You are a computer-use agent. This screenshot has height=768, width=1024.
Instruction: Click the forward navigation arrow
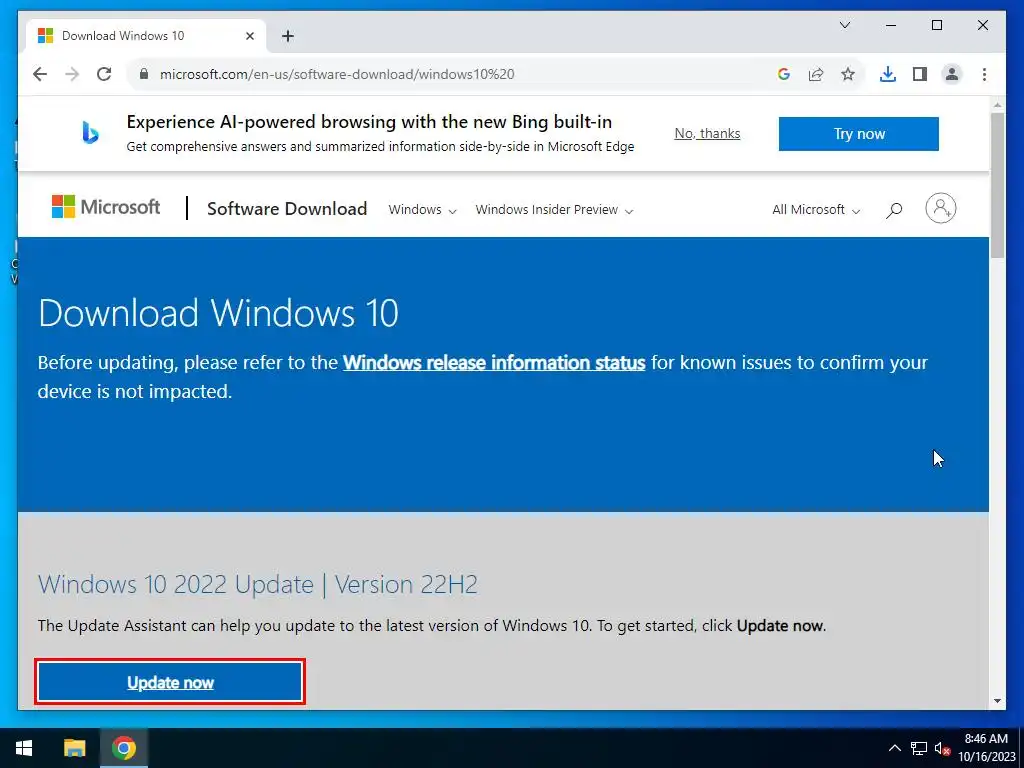[x=72, y=74]
